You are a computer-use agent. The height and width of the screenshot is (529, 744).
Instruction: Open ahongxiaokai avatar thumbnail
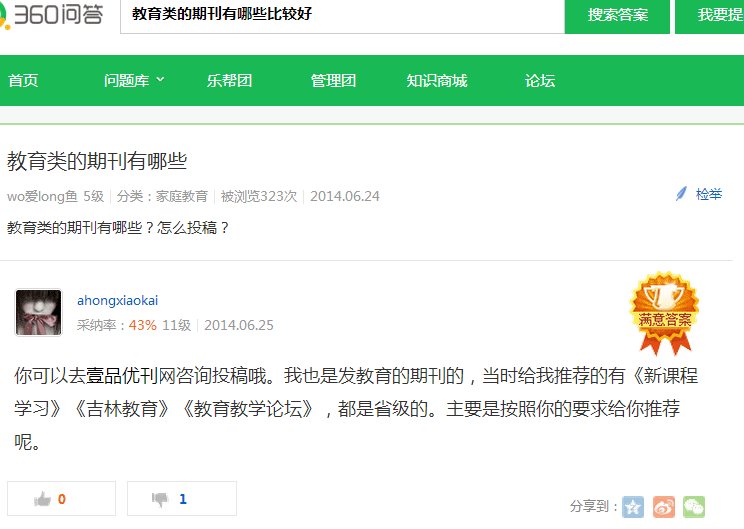(x=38, y=312)
